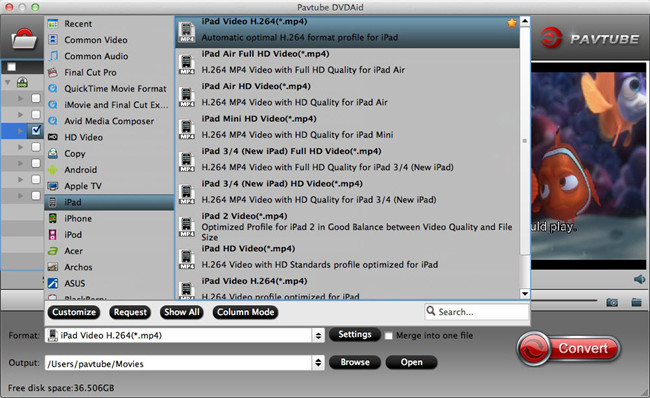Click the volume speaker icon
Screen dimensions: 650x398
click(x=639, y=279)
